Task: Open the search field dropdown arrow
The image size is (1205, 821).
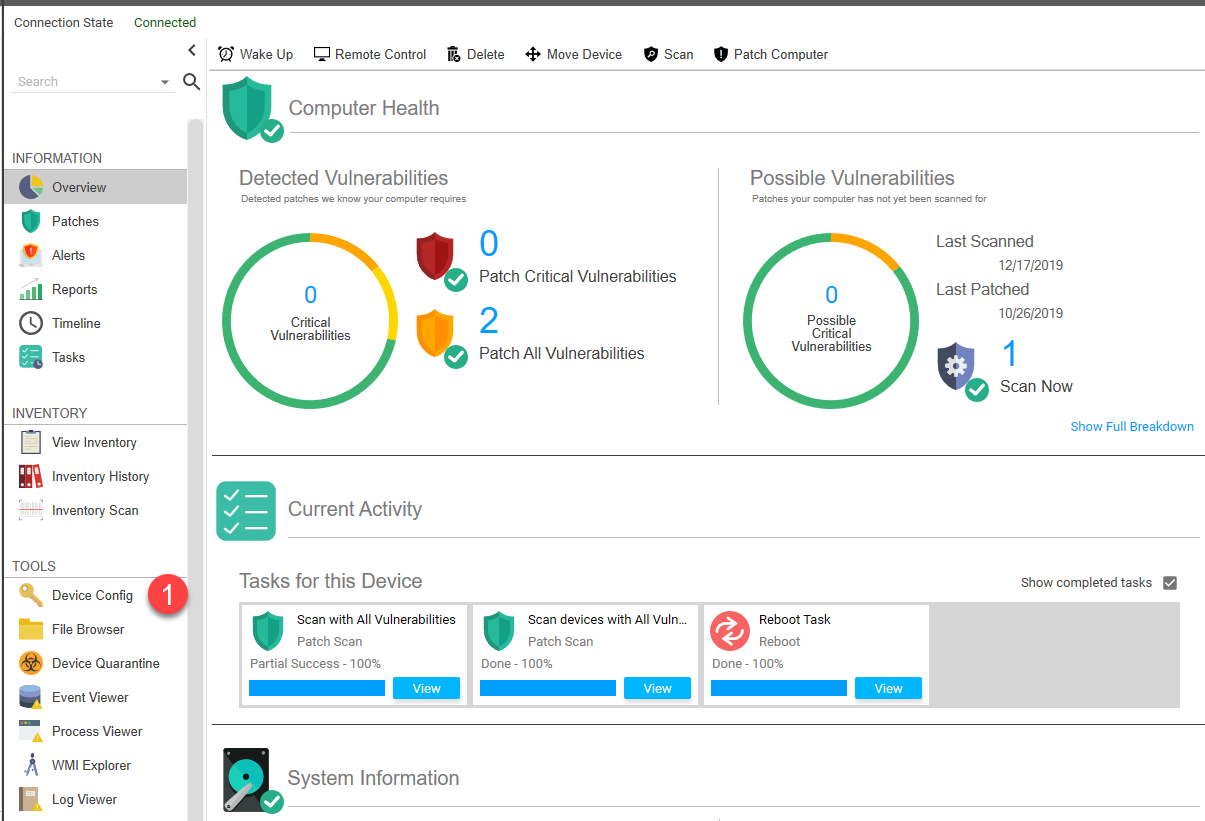Action: click(x=165, y=83)
